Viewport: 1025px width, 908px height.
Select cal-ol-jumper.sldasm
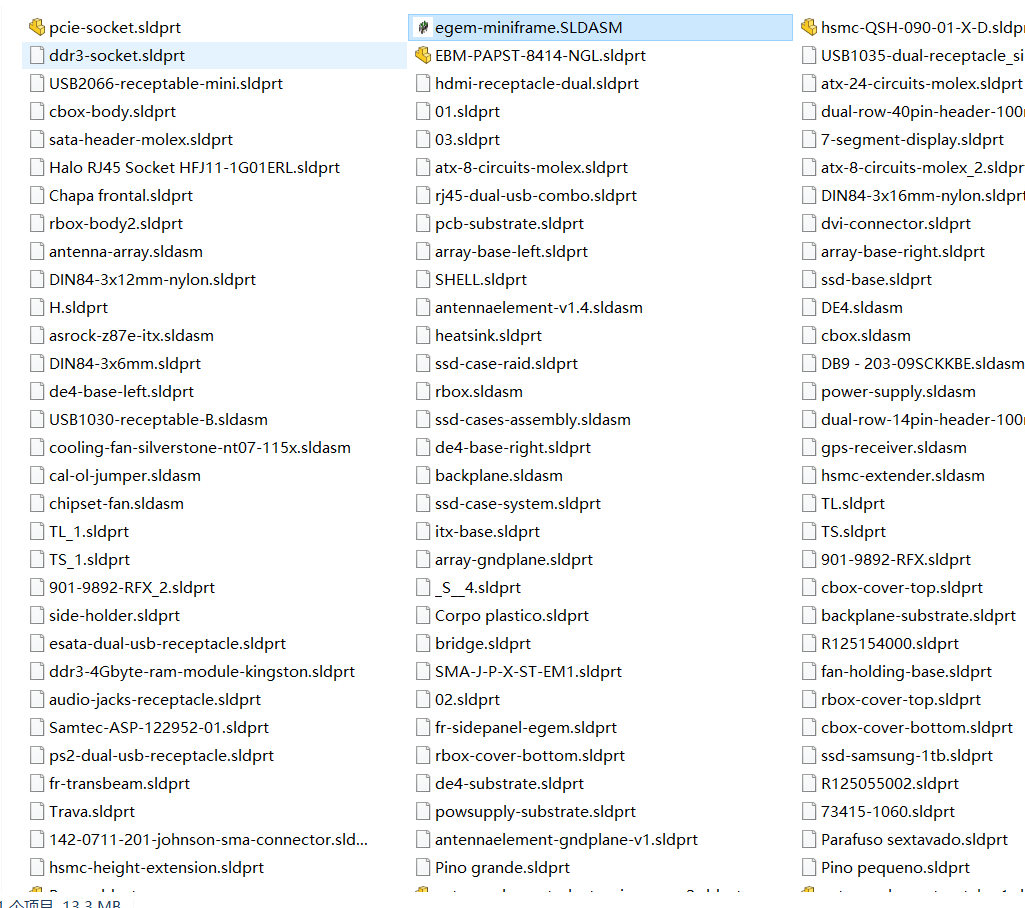point(125,475)
